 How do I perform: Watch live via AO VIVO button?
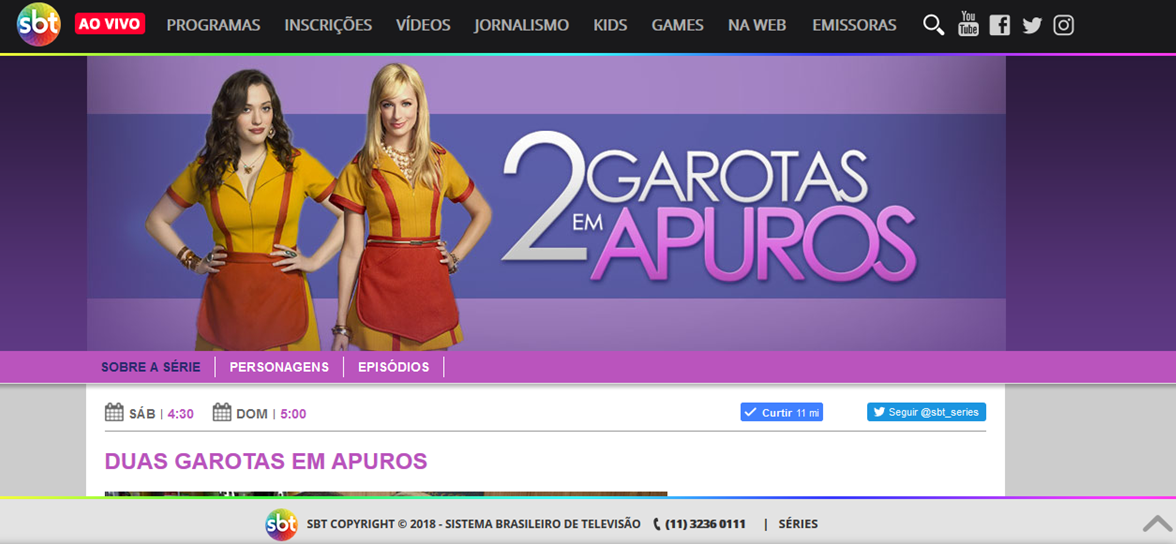click(110, 24)
